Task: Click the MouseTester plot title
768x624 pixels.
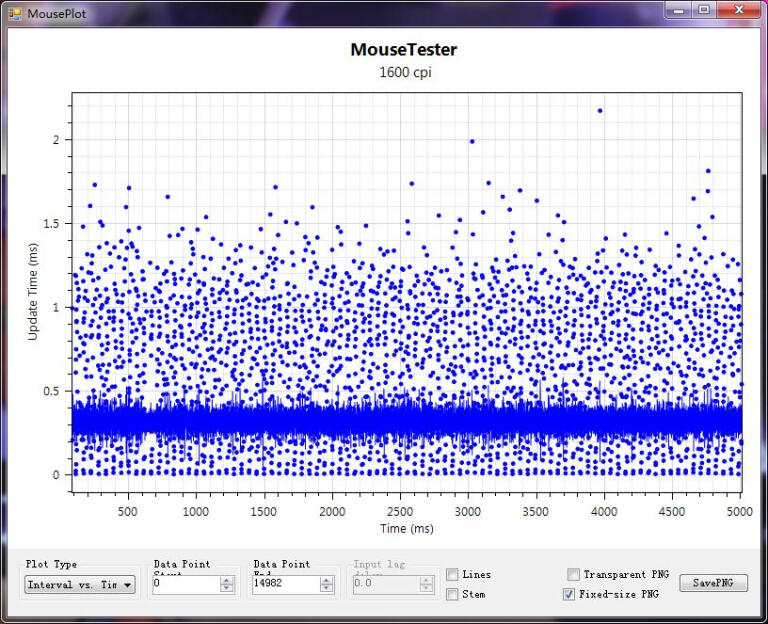Action: click(404, 49)
